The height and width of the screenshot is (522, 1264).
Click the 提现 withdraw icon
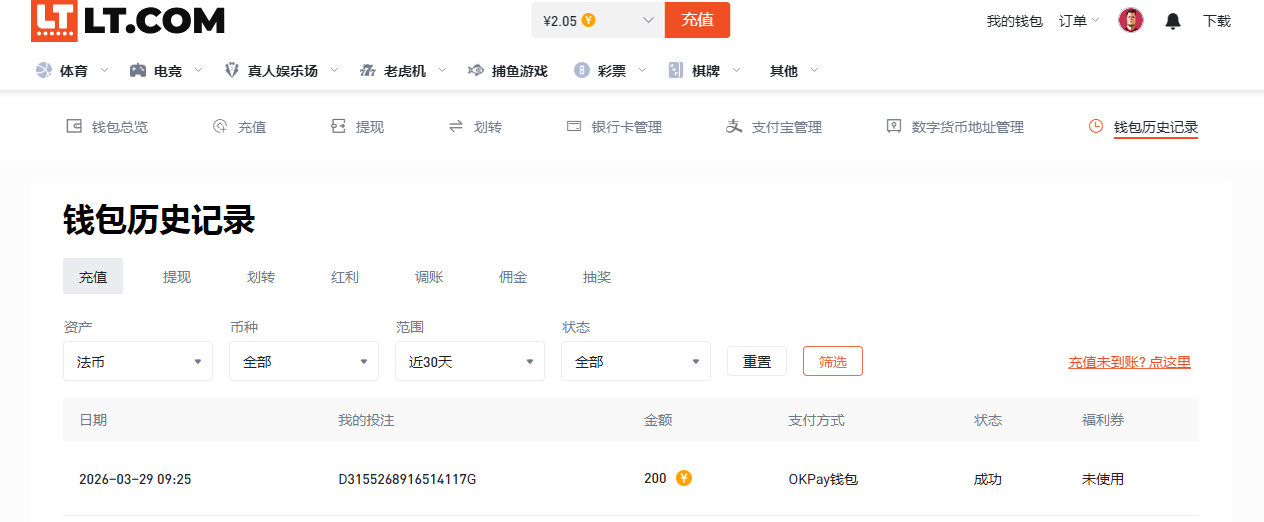[x=338, y=127]
